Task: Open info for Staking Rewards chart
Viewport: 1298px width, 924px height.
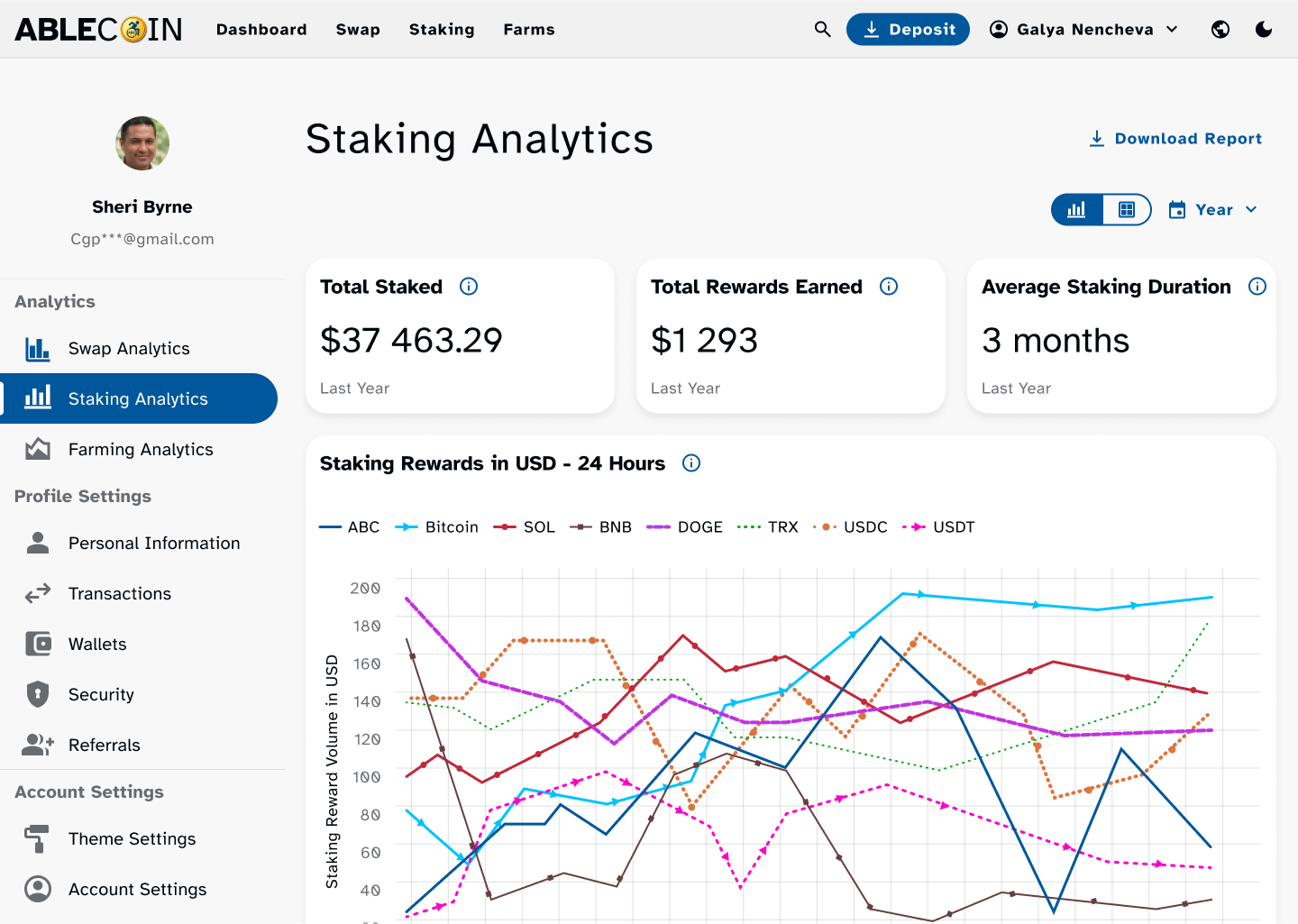Action: [x=691, y=463]
